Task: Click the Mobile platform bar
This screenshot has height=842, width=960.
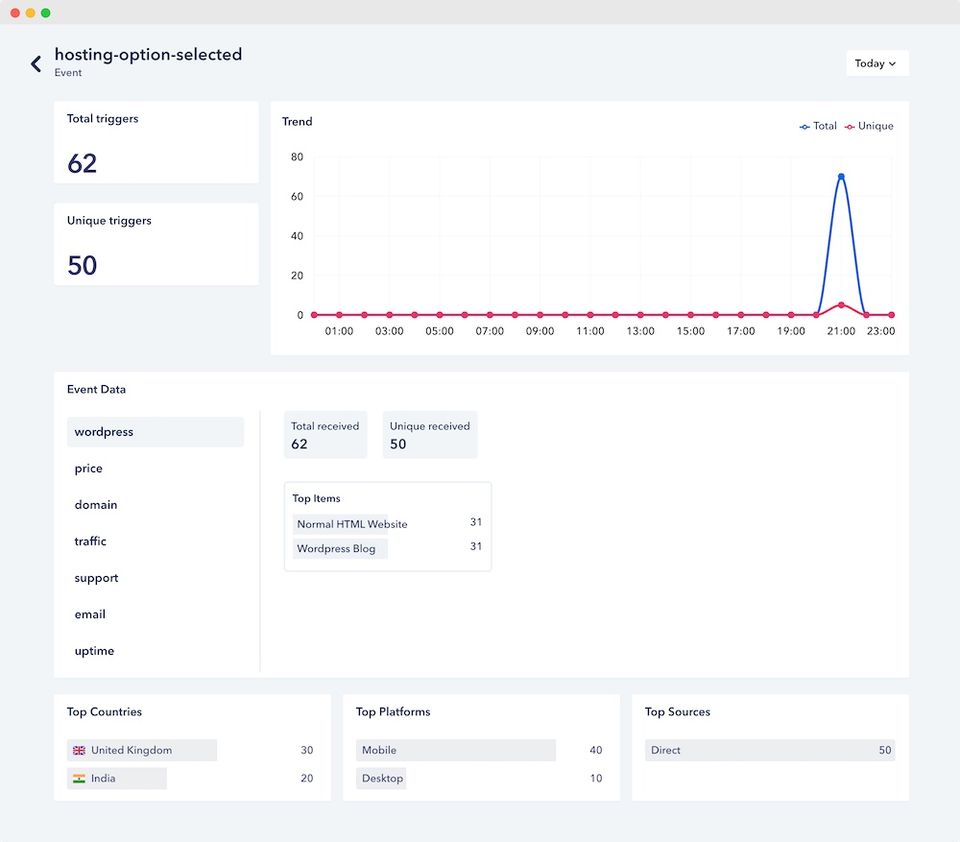Action: coord(455,750)
